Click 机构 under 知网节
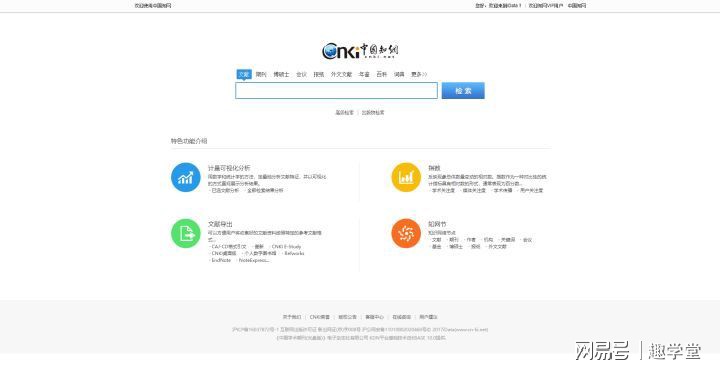The width and height of the screenshot is (720, 371). [488, 240]
